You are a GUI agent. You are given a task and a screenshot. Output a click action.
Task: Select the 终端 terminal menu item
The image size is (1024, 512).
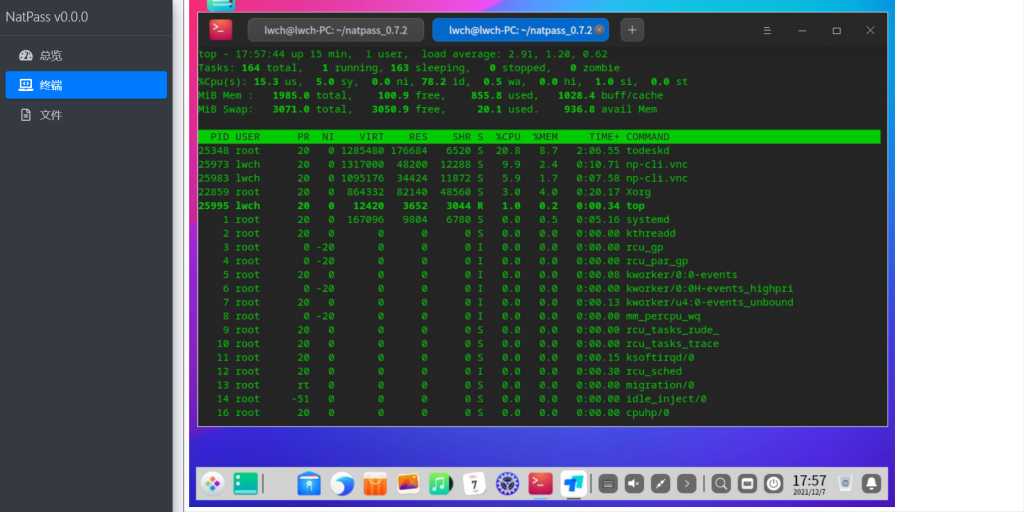pos(86,85)
